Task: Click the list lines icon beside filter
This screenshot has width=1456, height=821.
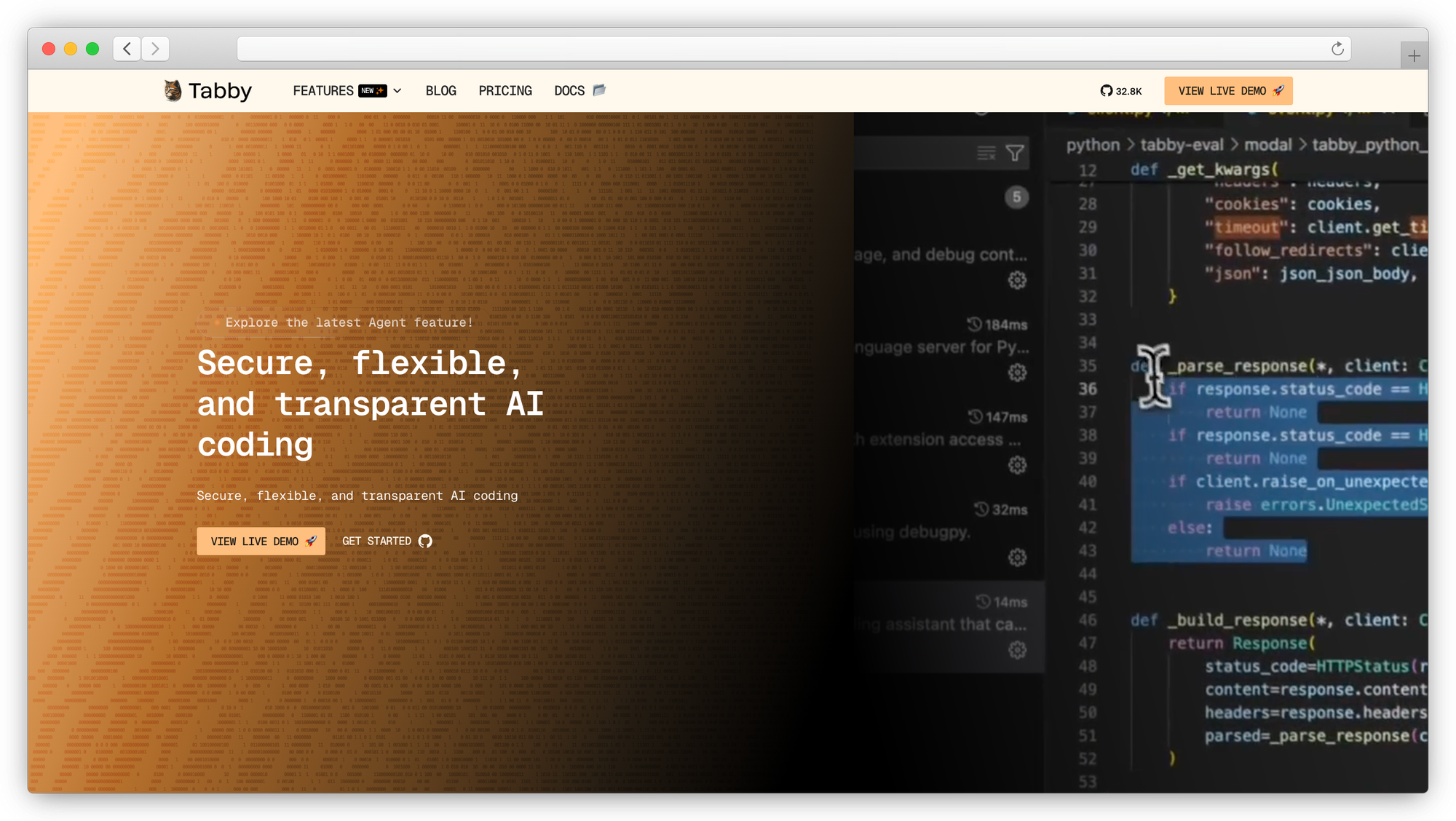Action: point(986,153)
